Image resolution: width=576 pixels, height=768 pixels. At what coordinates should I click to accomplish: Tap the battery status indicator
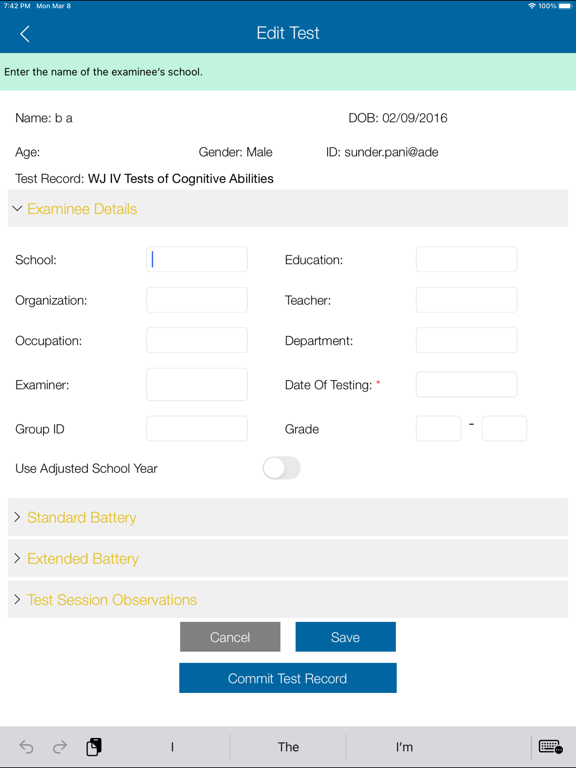tap(567, 6)
